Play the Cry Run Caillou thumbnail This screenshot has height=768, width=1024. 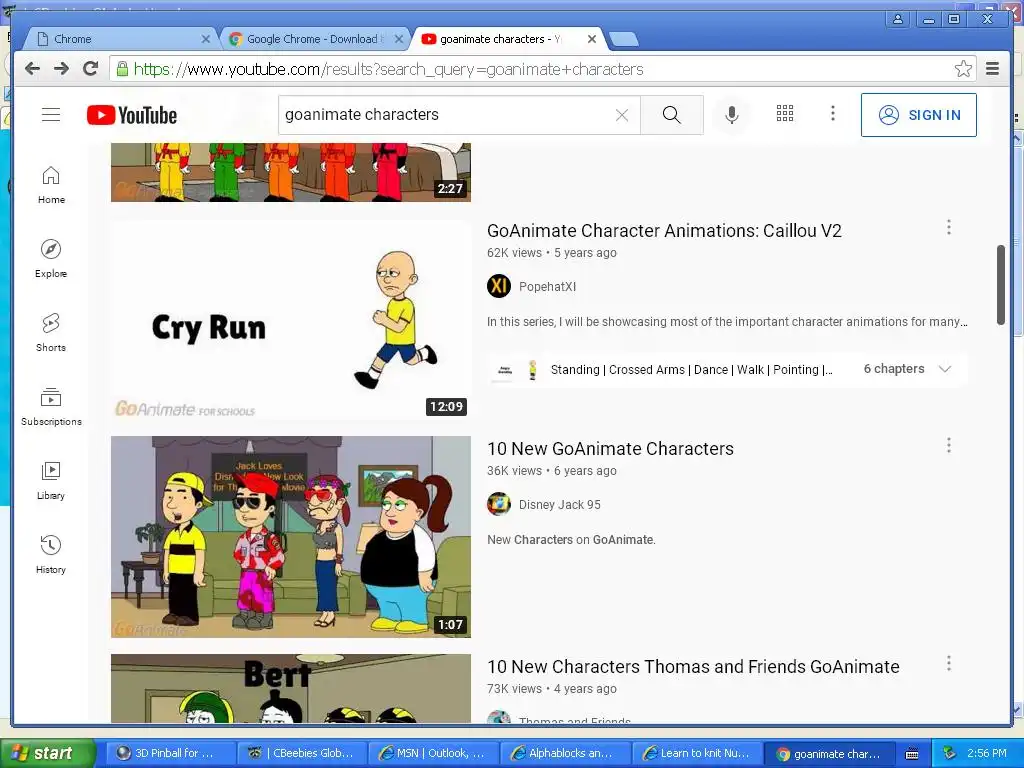click(291, 319)
